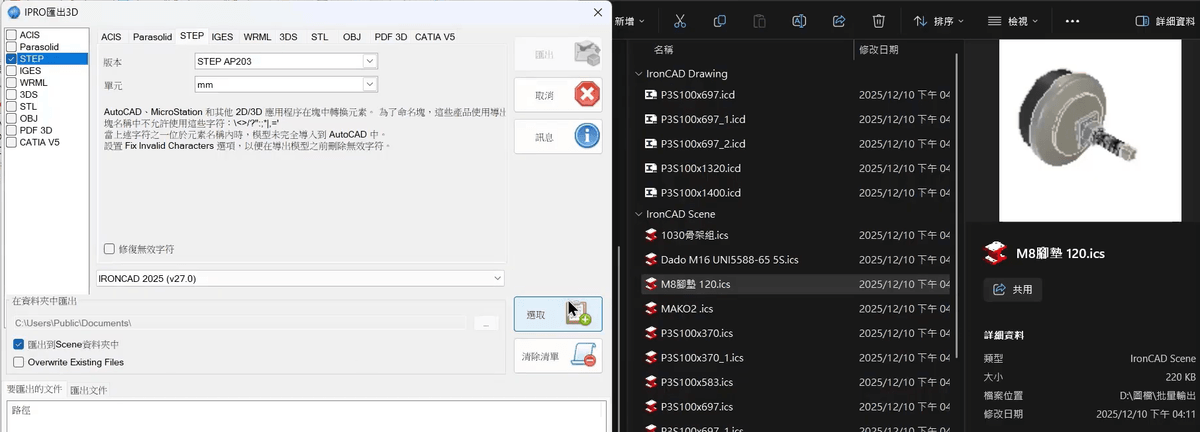1200x432 pixels.
Task: Switch to the PDF 3D tab
Action: coord(391,37)
